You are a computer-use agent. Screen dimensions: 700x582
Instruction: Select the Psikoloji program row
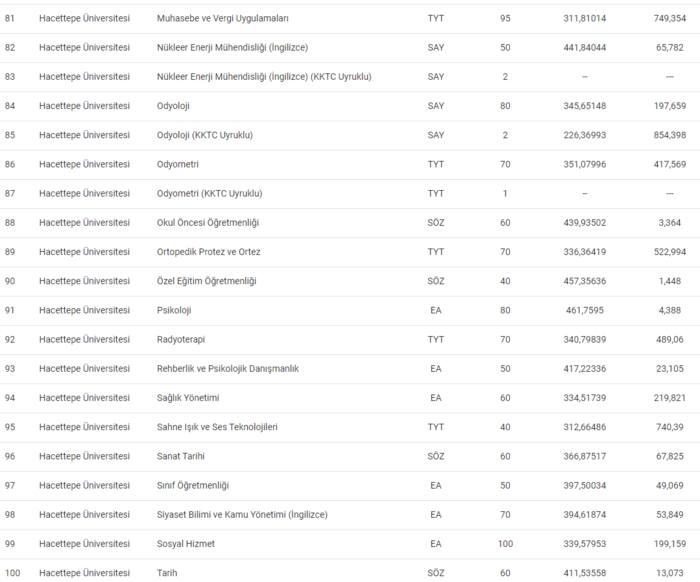click(174, 310)
